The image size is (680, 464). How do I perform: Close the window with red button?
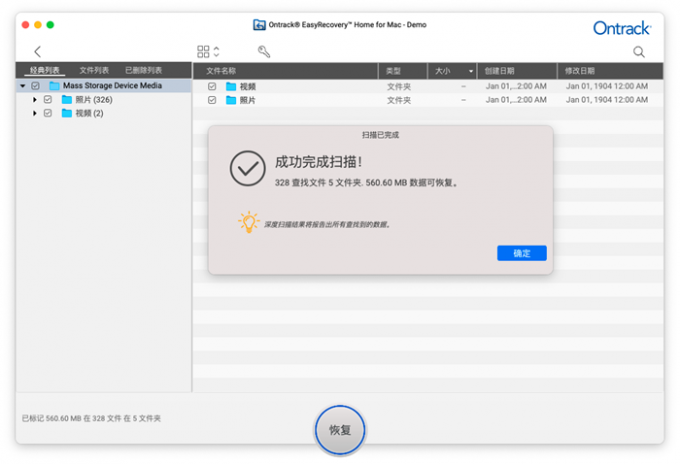tap(26, 25)
